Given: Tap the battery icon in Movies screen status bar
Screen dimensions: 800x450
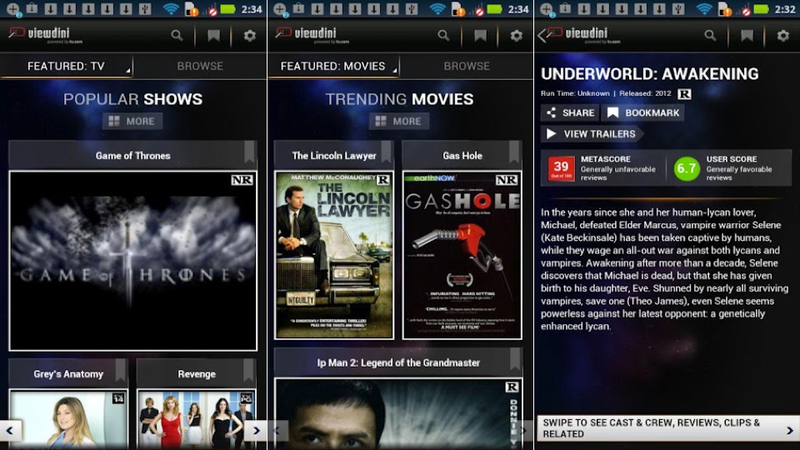Looking at the screenshot, I should 494,9.
